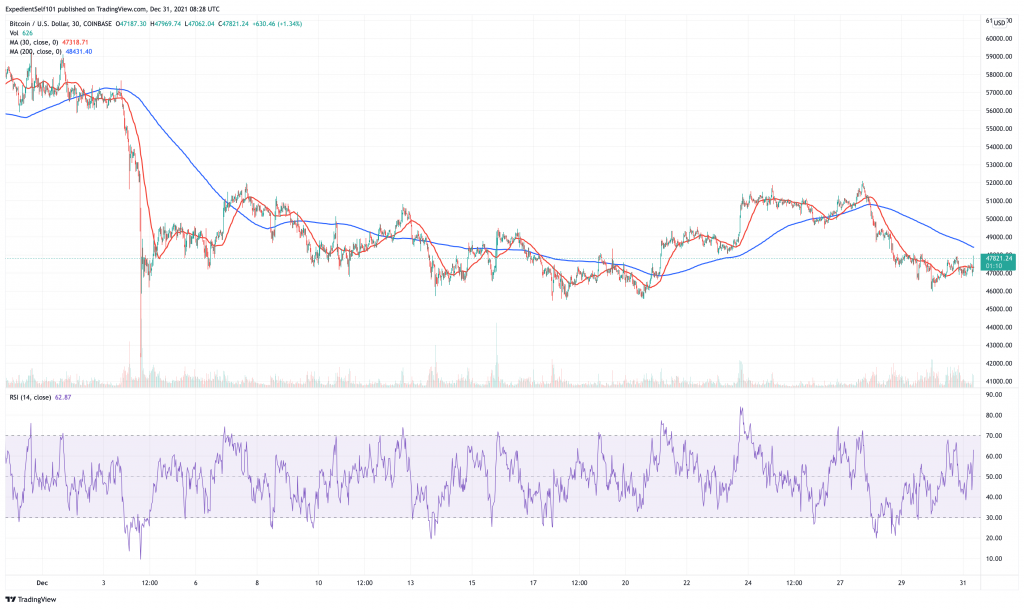Click the 45000.00 price axis label
This screenshot has height=609, width=1024.
click(x=999, y=309)
